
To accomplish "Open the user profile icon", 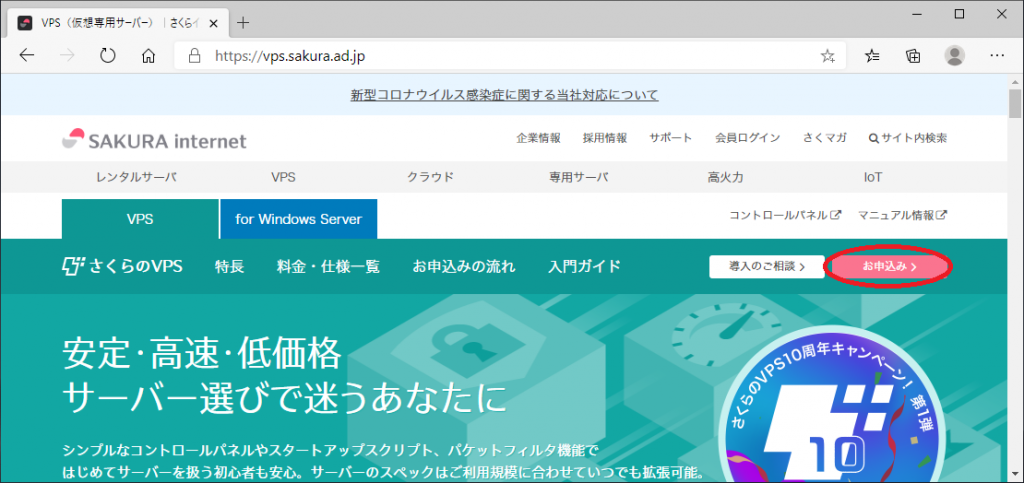I will 955,56.
